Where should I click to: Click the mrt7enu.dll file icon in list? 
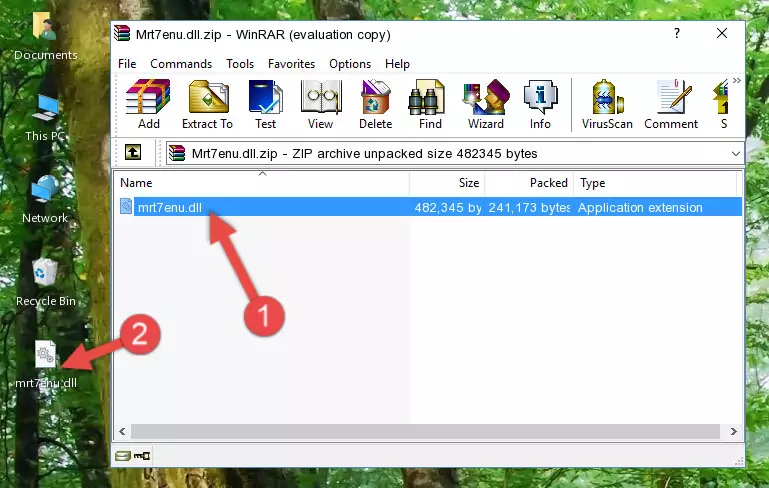[x=126, y=206]
